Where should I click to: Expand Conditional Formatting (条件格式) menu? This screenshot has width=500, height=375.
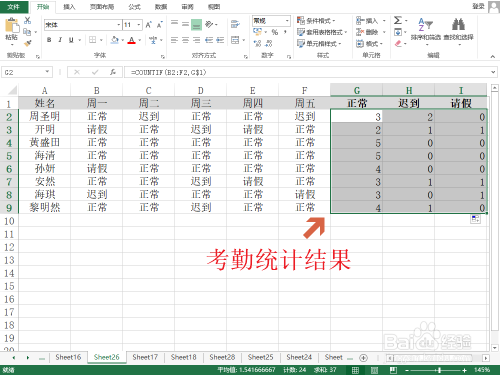[x=316, y=21]
